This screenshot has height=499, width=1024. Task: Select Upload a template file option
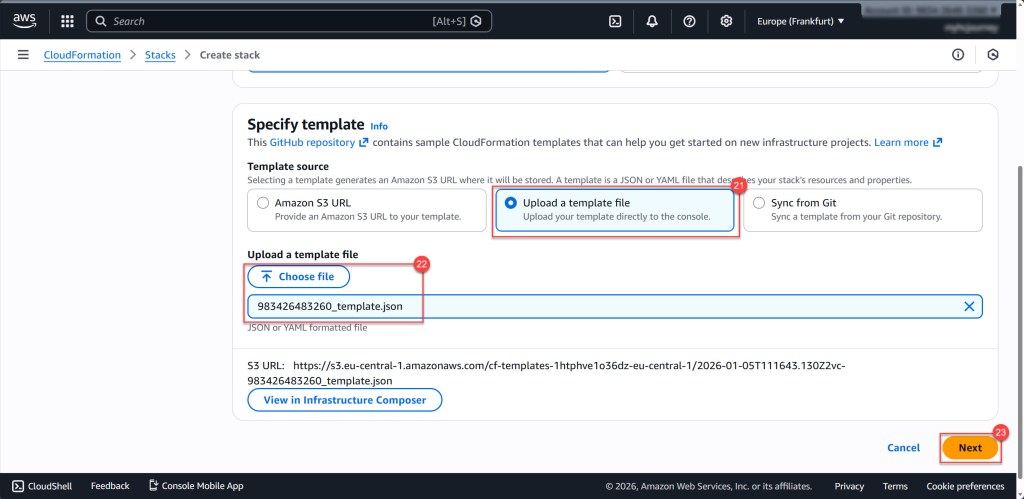coord(510,203)
